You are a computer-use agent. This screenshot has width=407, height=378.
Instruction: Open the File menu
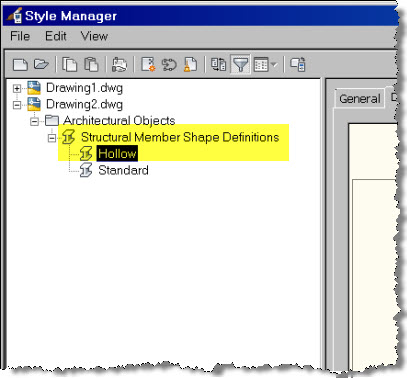point(20,36)
